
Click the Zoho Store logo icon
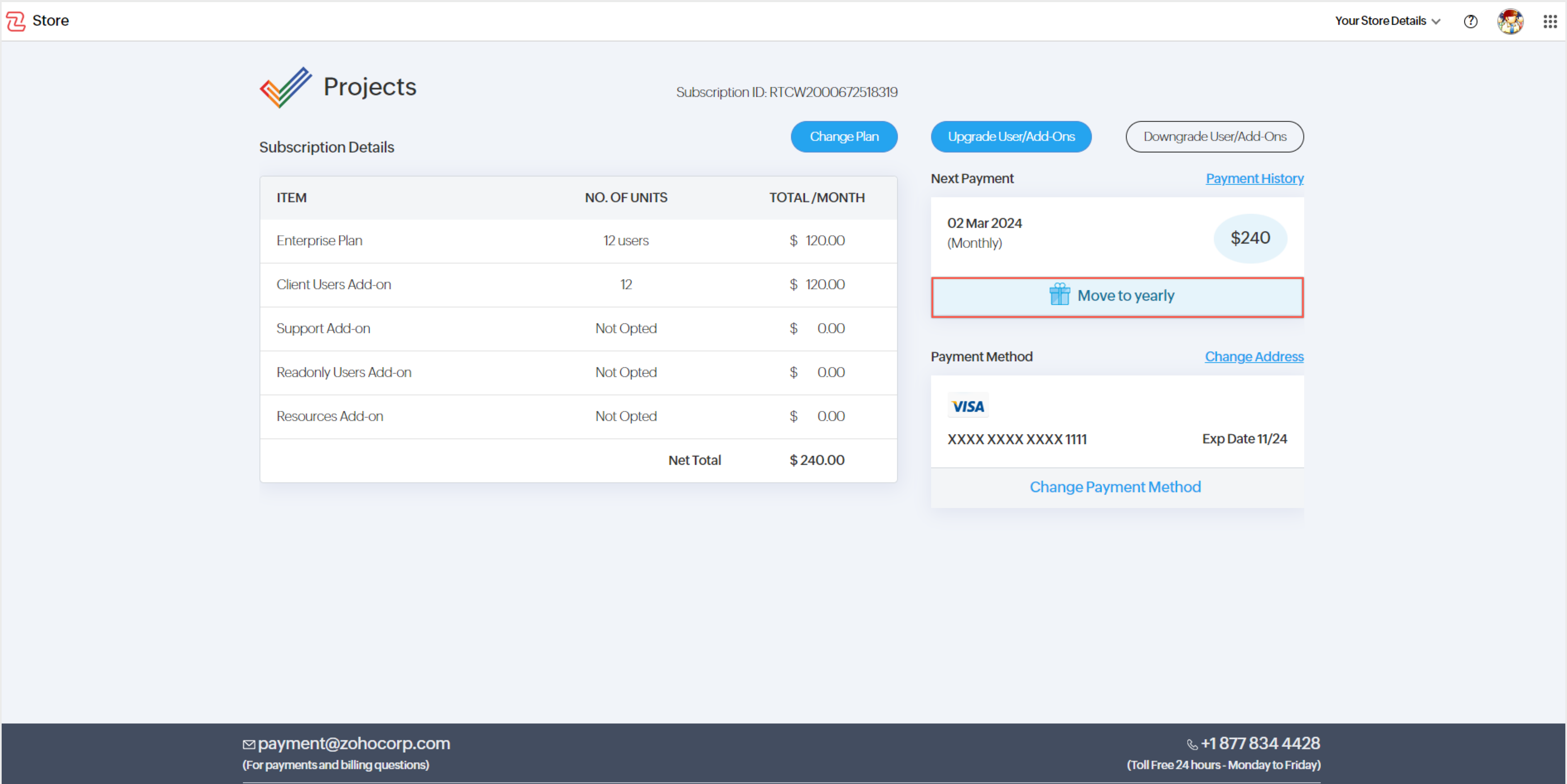pyautogui.click(x=16, y=21)
